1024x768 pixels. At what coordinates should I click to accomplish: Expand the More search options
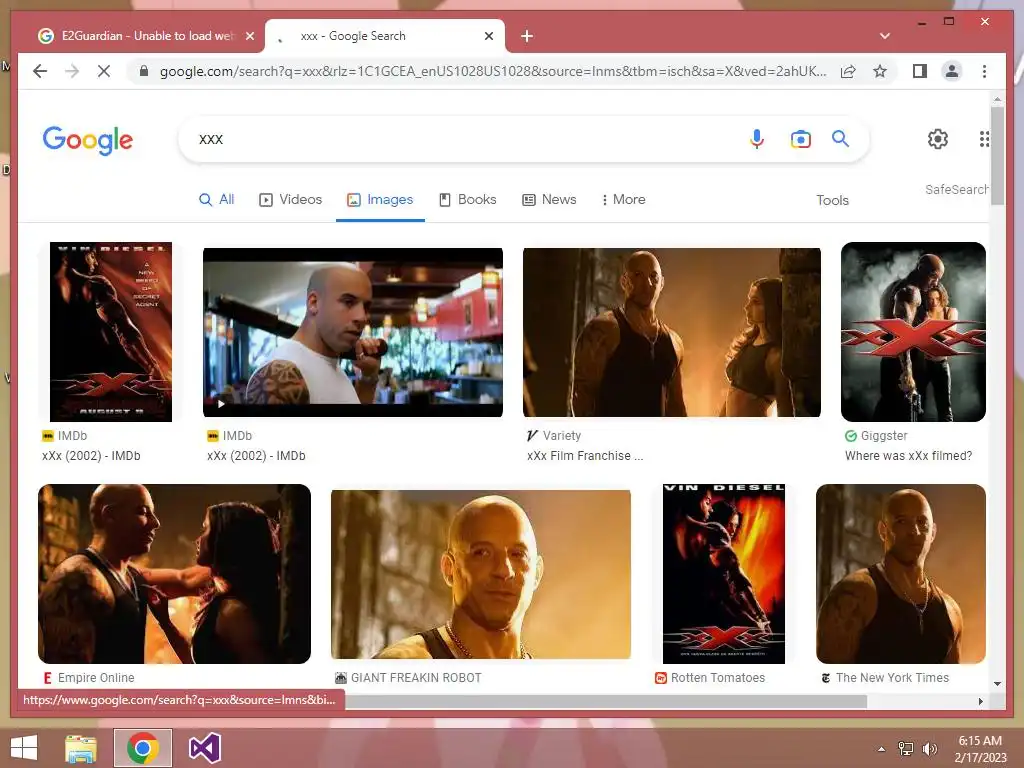(623, 200)
